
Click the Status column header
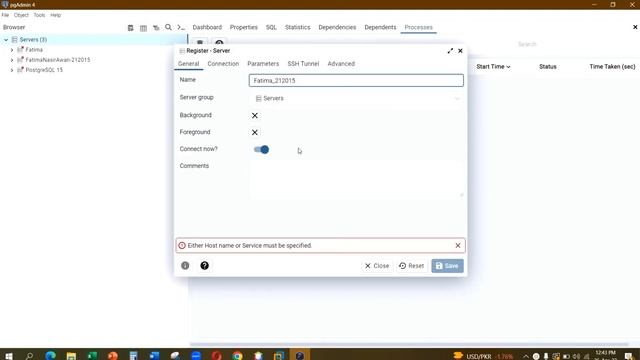tap(548, 67)
